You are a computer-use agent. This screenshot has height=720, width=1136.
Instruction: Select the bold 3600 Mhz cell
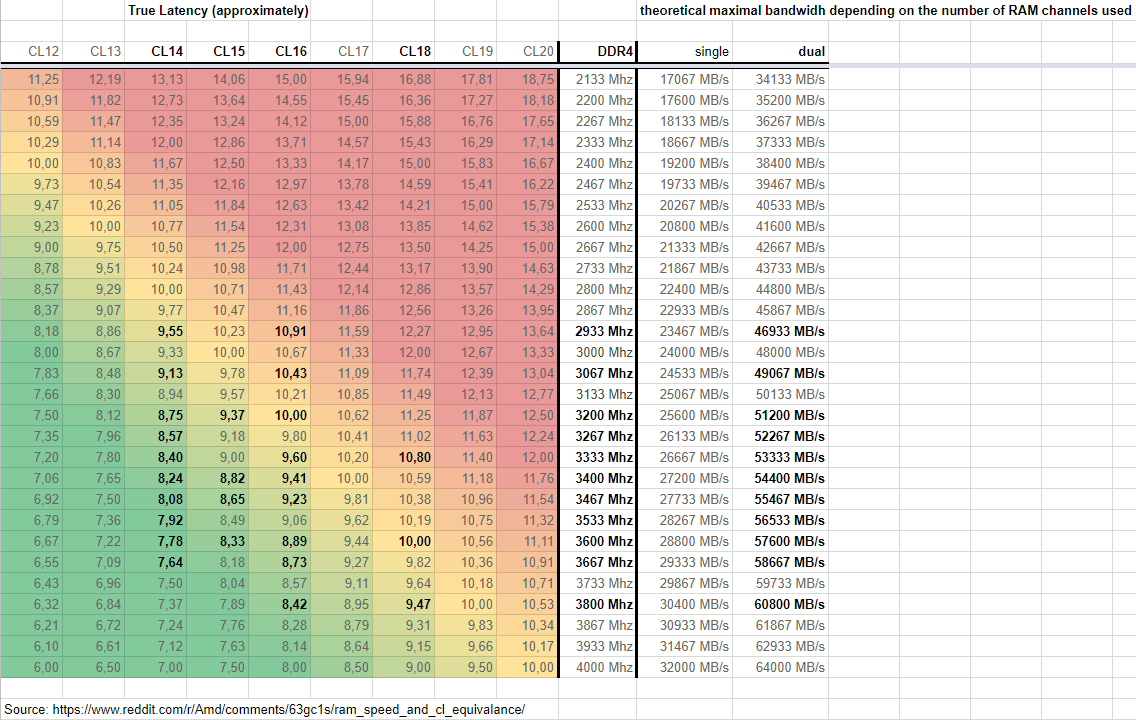[598, 541]
